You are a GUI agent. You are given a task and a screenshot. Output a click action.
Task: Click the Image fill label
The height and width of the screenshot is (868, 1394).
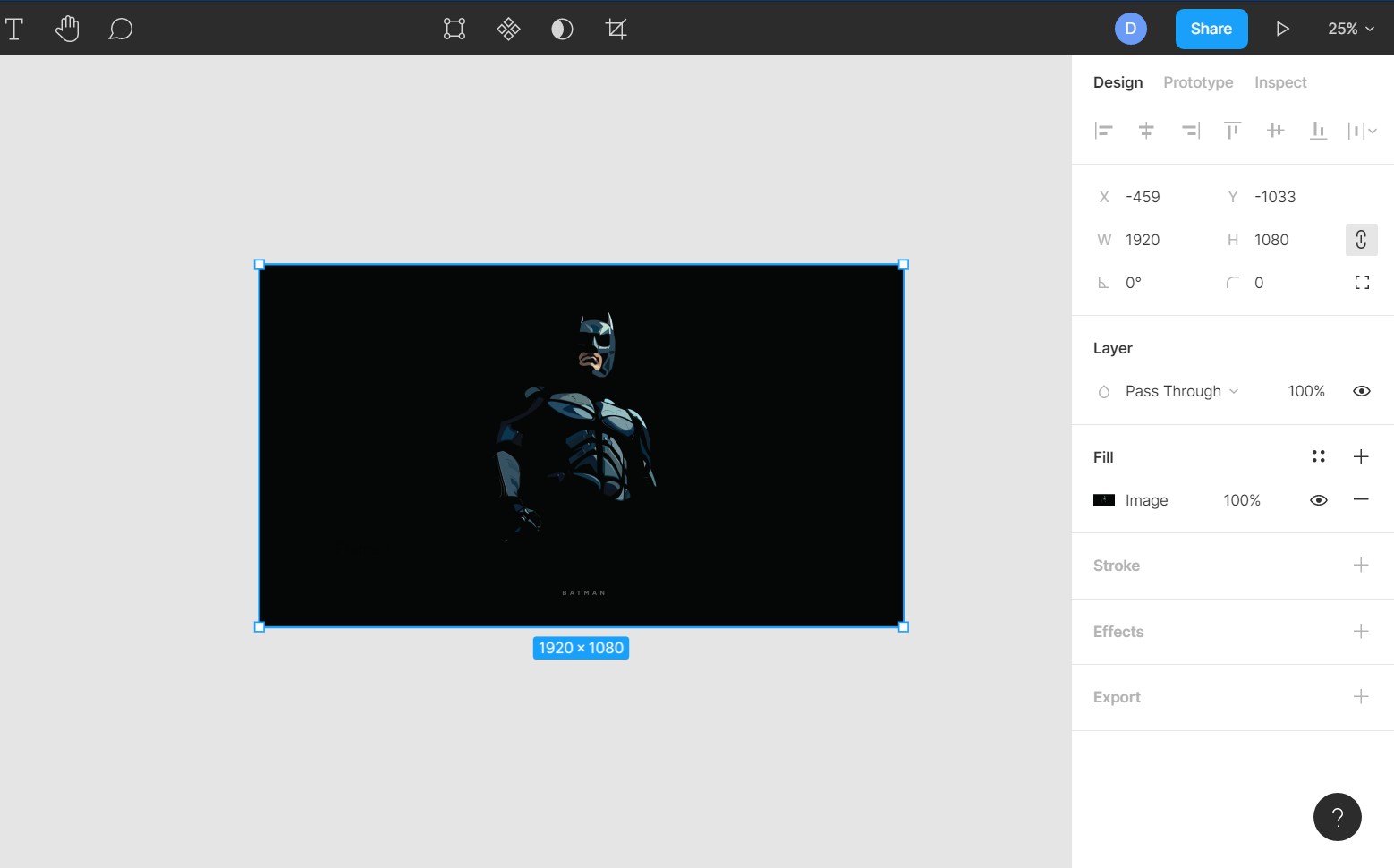coord(1146,500)
